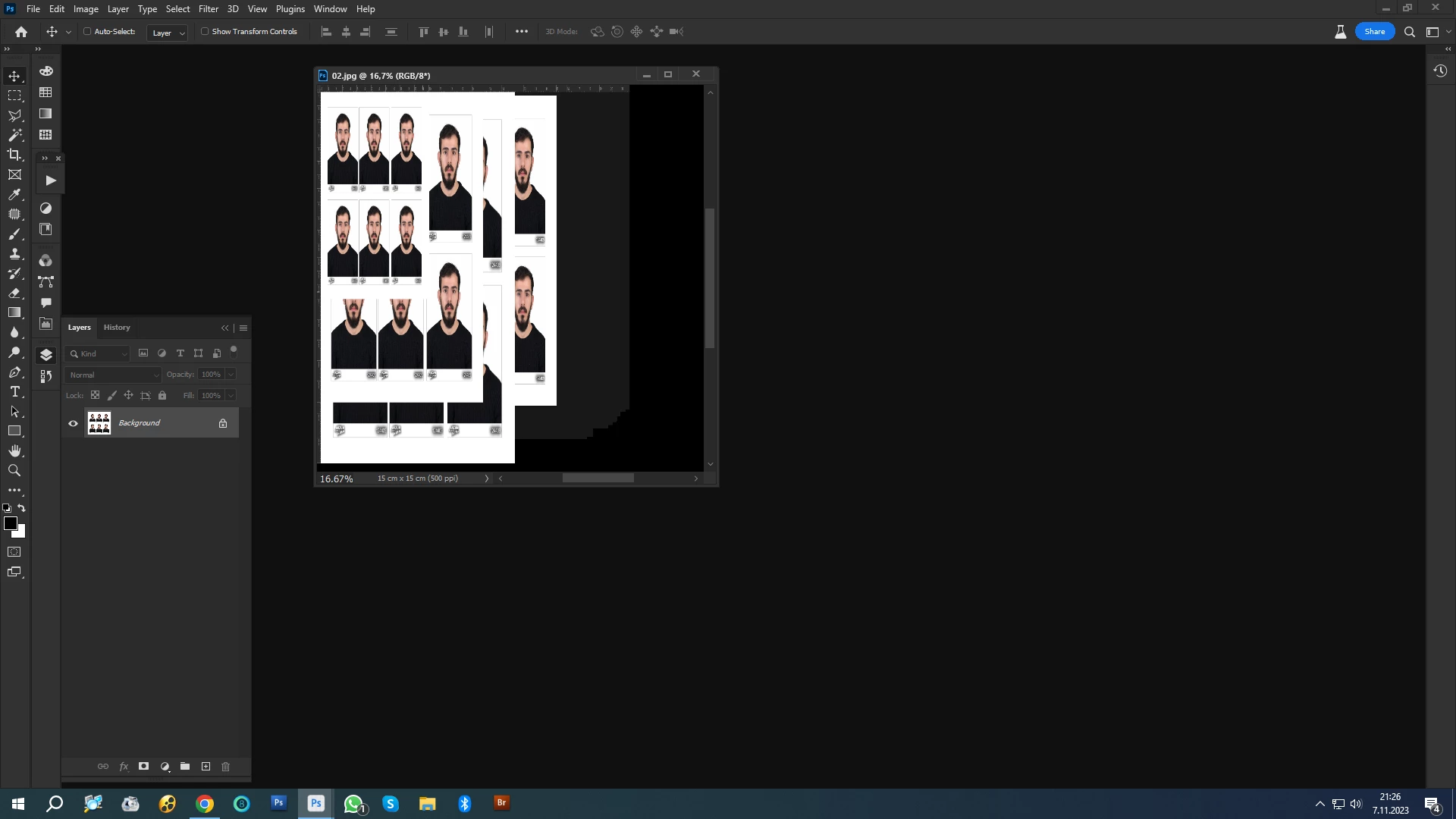Select the Clone Stamp tool
The width and height of the screenshot is (1456, 819).
(x=14, y=253)
